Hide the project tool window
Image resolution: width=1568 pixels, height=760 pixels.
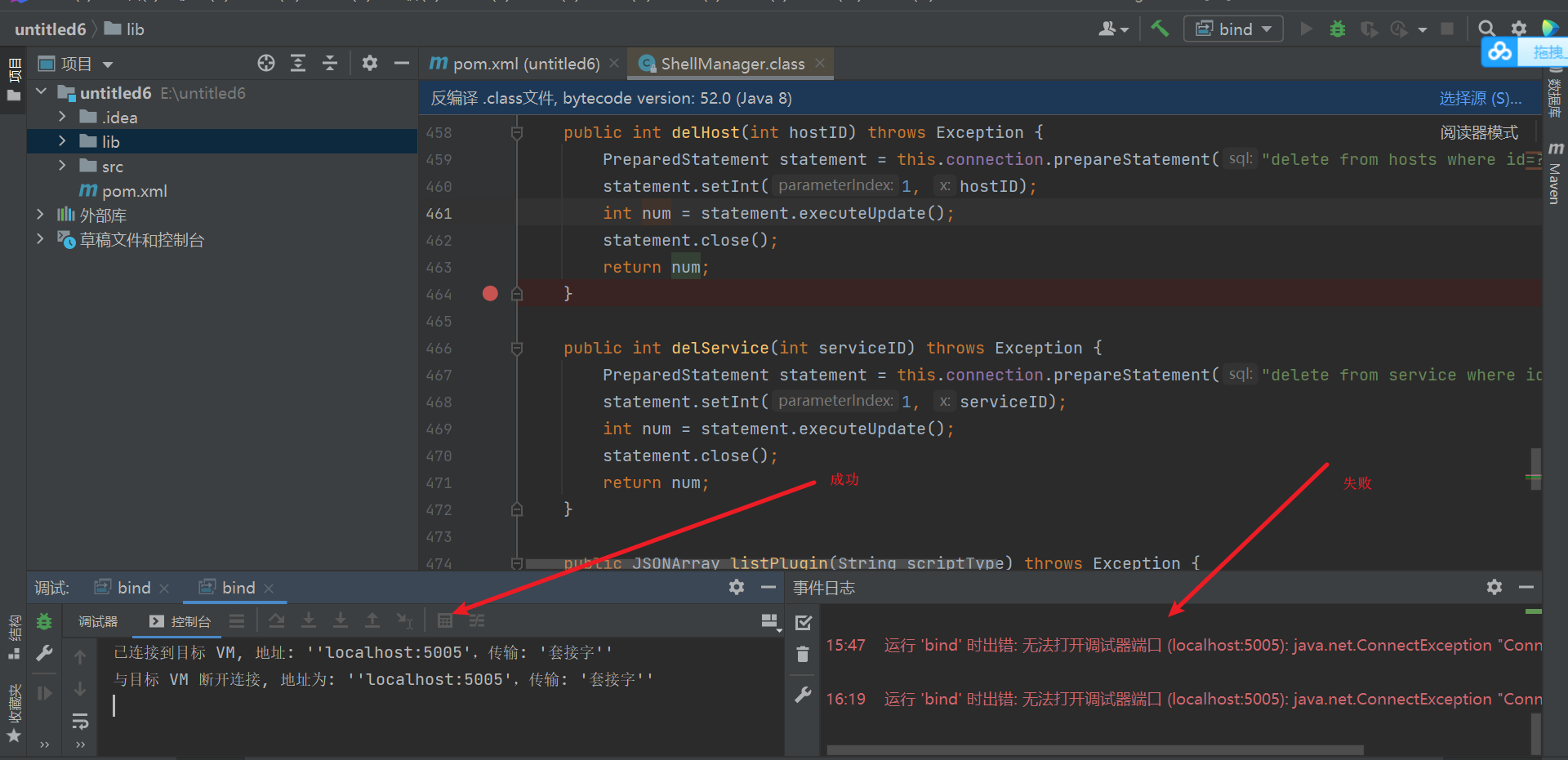(401, 64)
